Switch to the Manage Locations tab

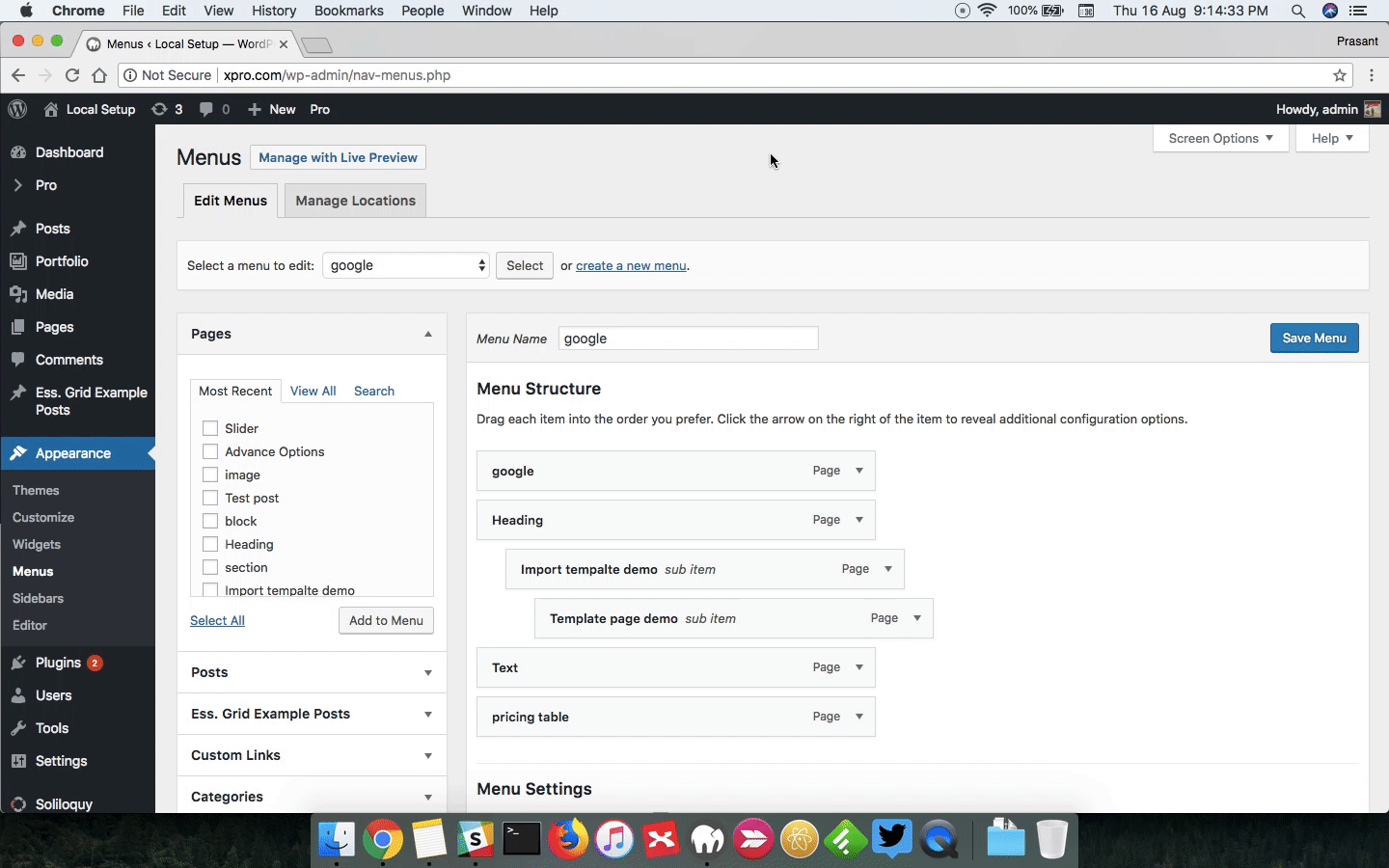[x=355, y=201]
